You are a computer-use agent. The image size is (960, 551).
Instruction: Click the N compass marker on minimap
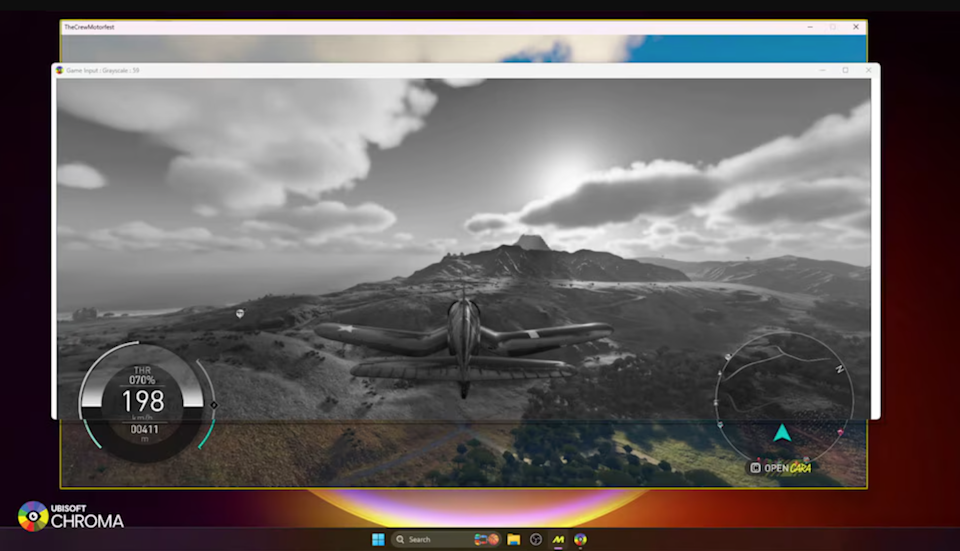(839, 369)
